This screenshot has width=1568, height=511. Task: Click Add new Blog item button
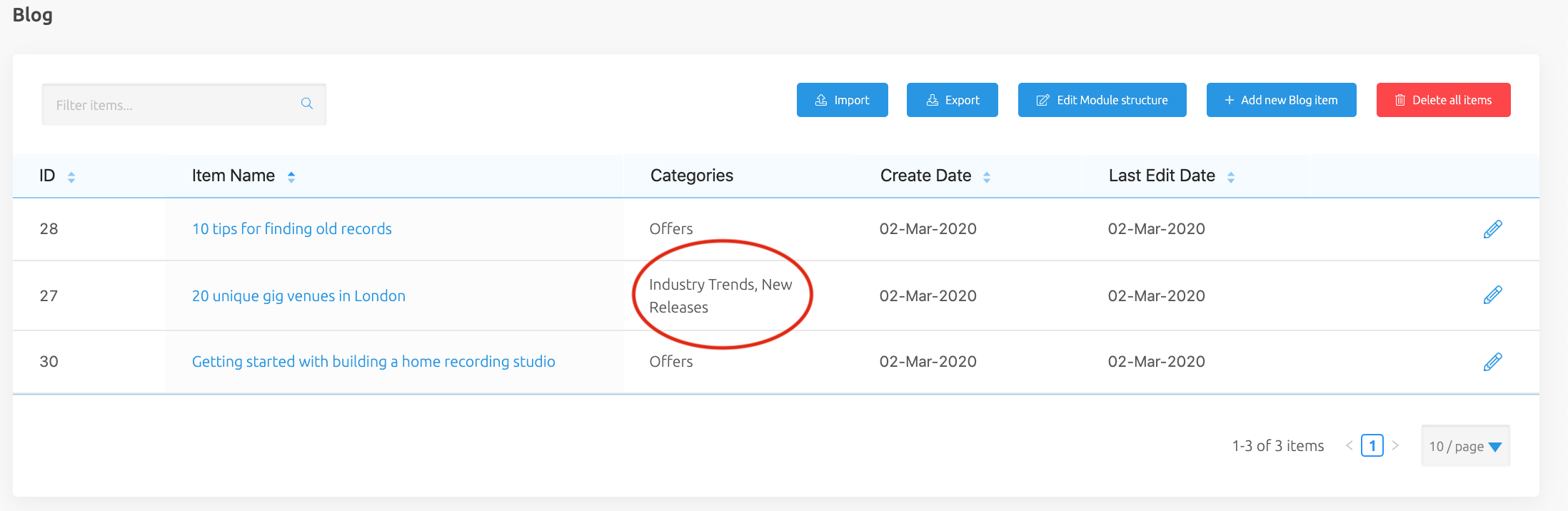point(1281,100)
